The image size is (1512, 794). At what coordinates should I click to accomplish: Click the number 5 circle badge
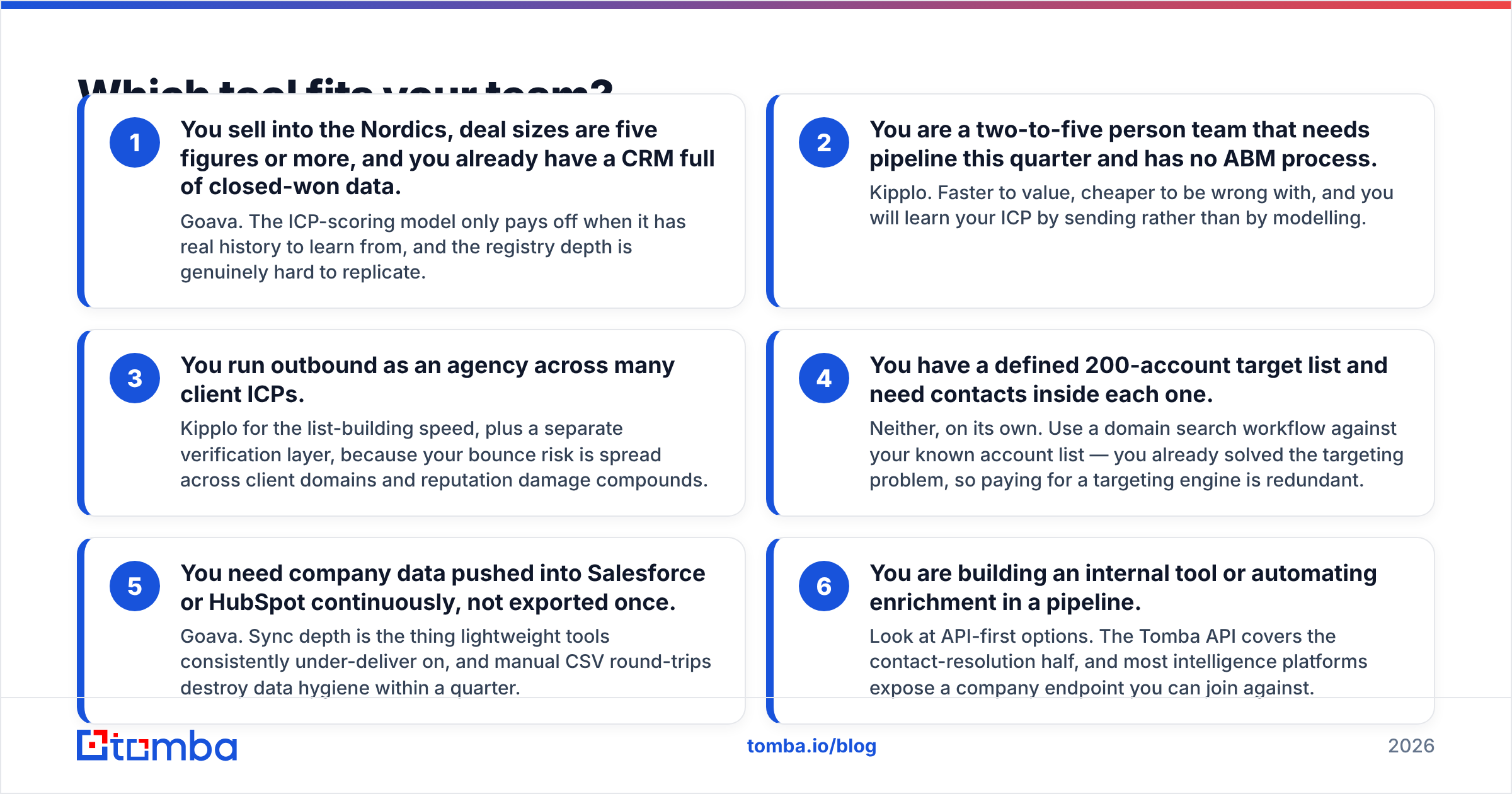[x=135, y=586]
